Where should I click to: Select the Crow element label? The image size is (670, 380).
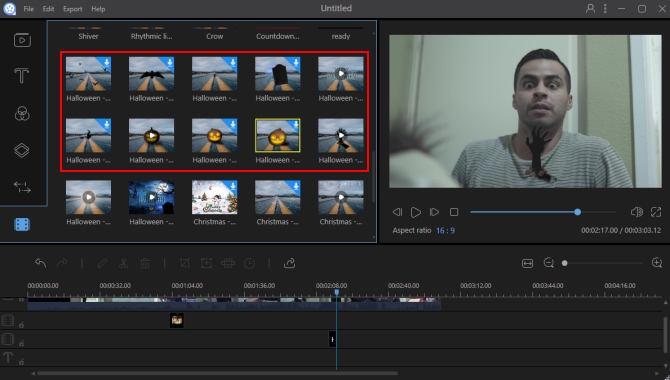[x=215, y=36]
